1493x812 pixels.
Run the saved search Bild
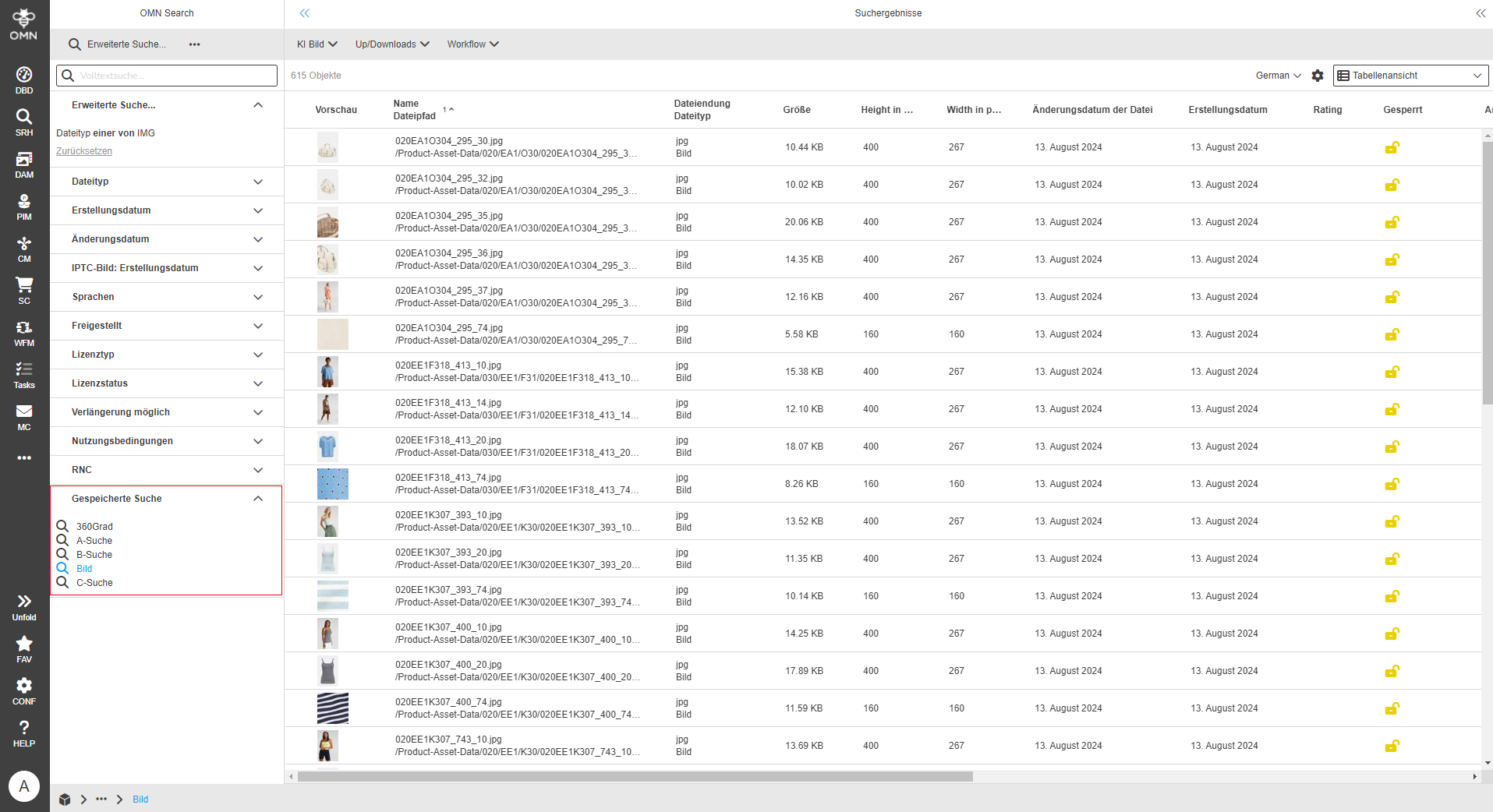click(x=83, y=568)
